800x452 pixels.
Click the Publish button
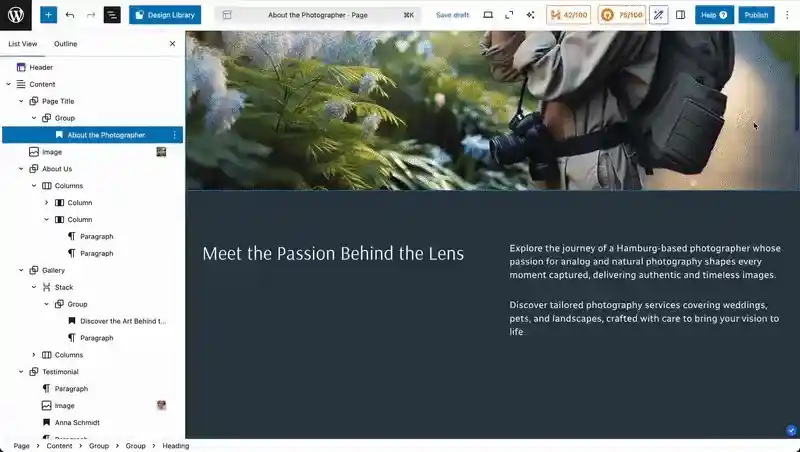pos(756,15)
